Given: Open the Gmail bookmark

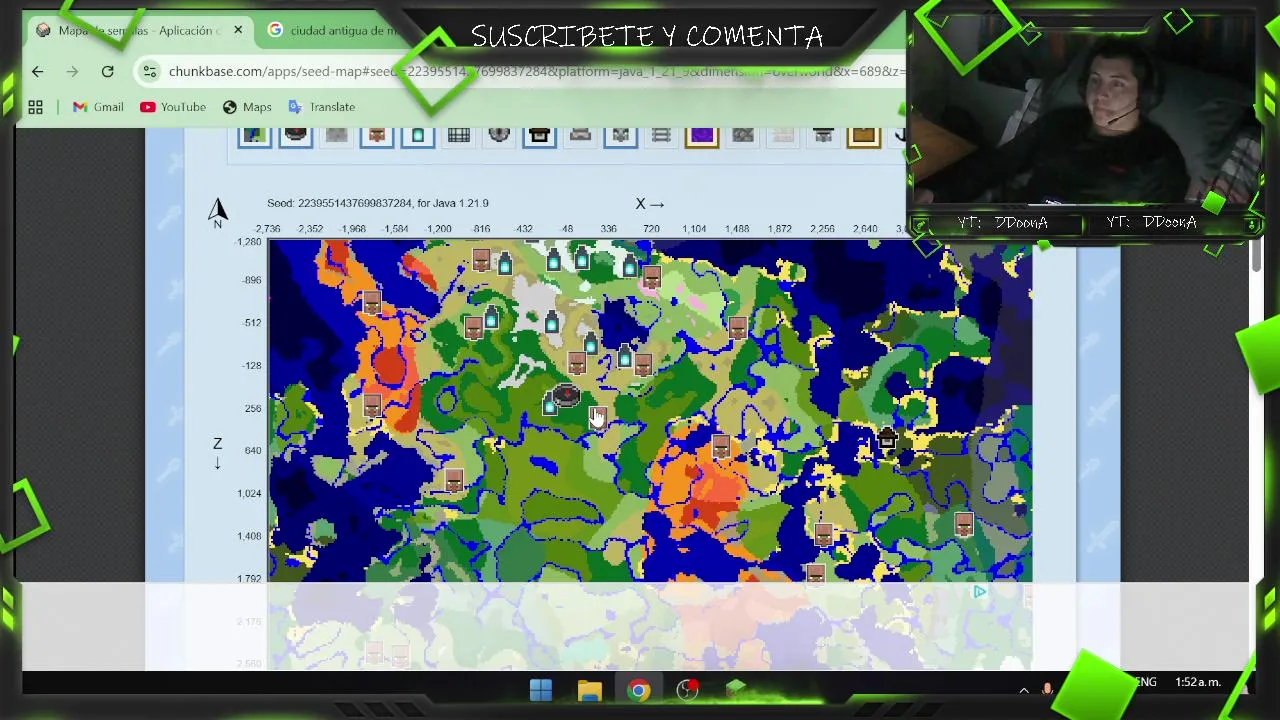Looking at the screenshot, I should coord(98,107).
